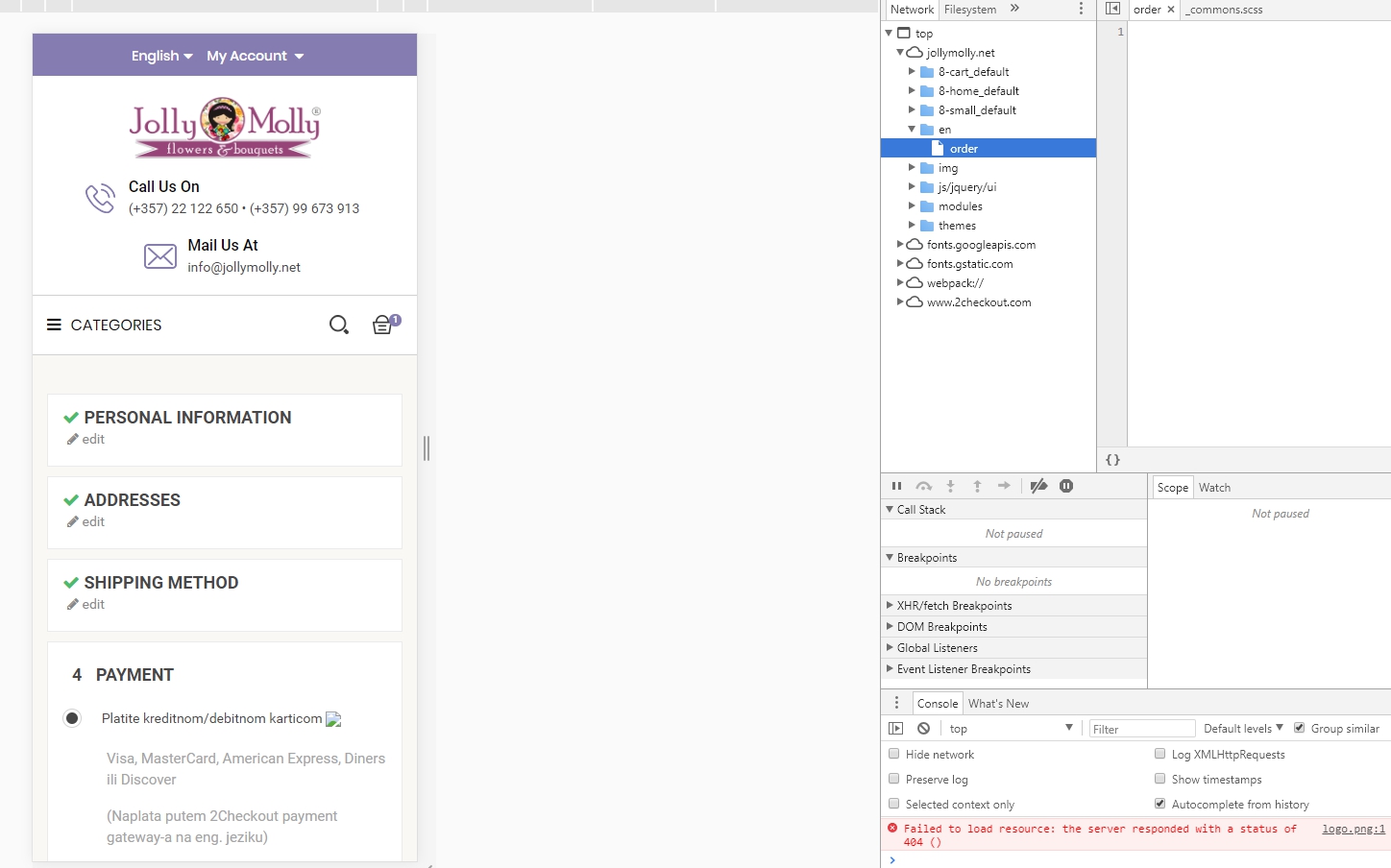Open the English language dropdown
Viewport: 1391px width, 868px height.
click(x=162, y=56)
